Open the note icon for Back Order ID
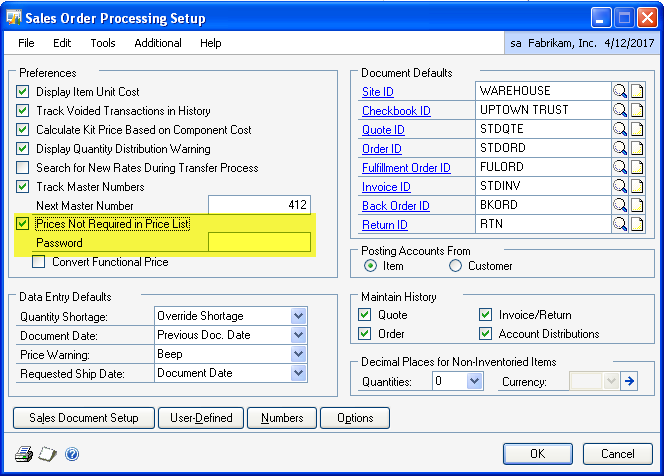The image size is (664, 476). pyautogui.click(x=637, y=205)
